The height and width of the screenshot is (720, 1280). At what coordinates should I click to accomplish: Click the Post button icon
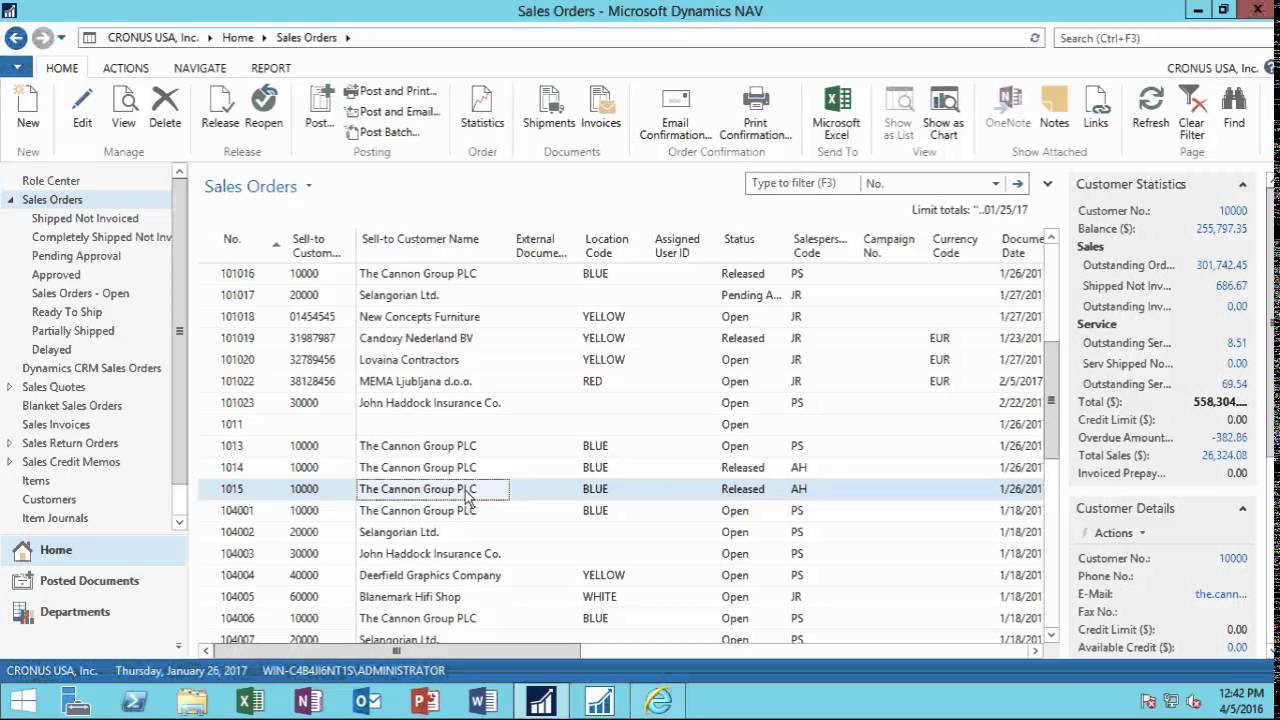coord(321,100)
